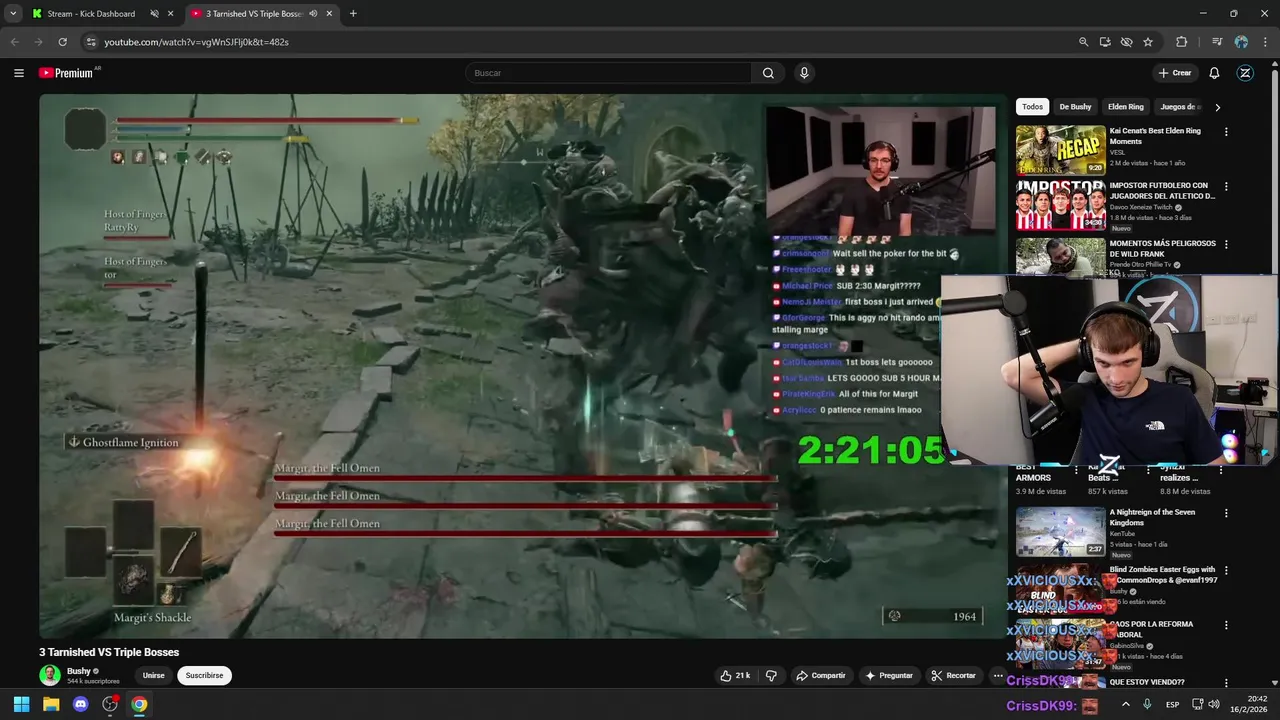Viewport: 1280px width, 720px height.
Task: Open the Chrome three-dot menu
Action: 1264,42
